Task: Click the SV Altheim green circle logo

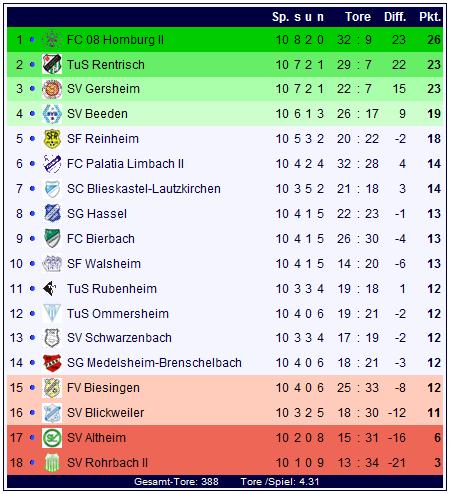Action: click(x=52, y=438)
